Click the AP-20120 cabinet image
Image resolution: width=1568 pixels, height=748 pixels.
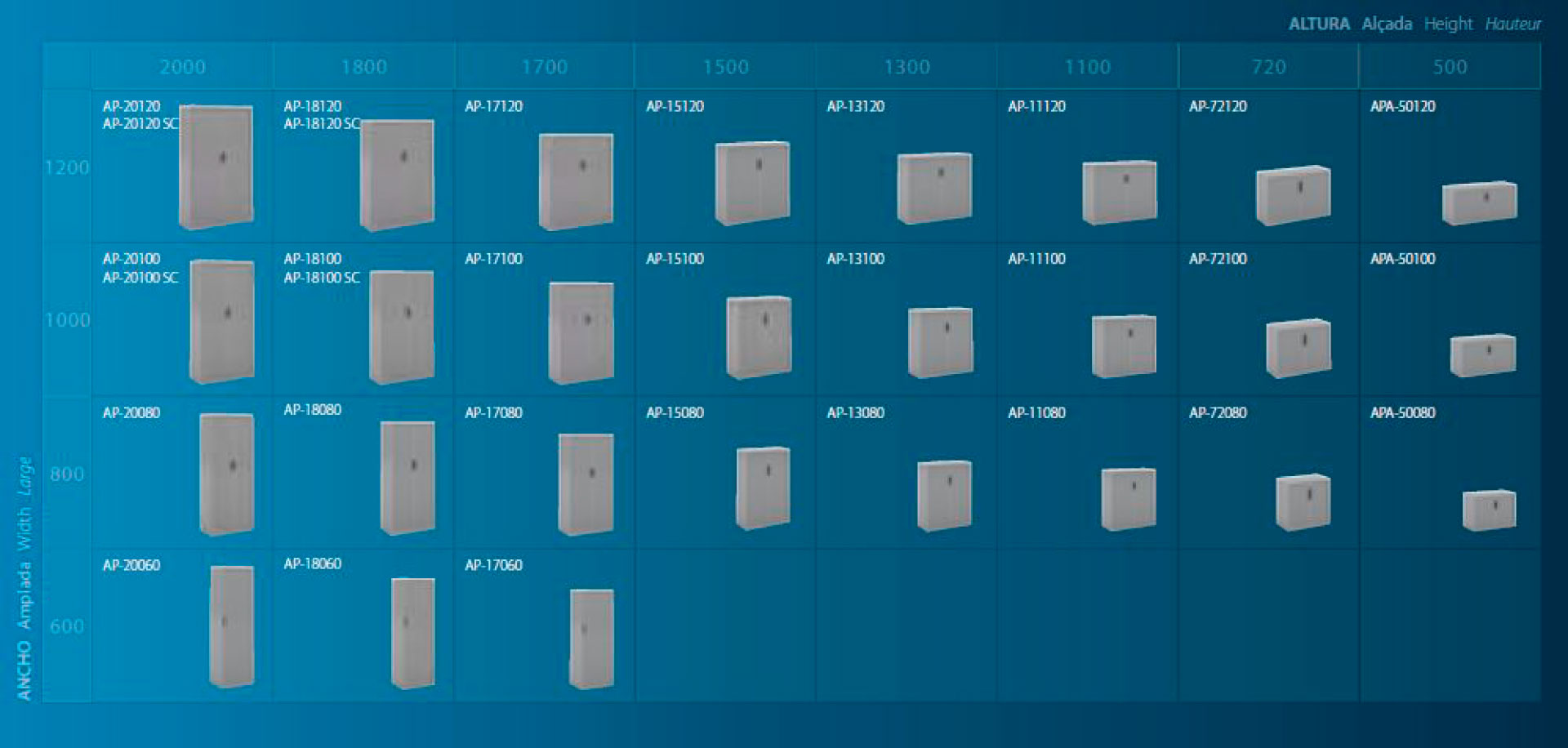216,167
